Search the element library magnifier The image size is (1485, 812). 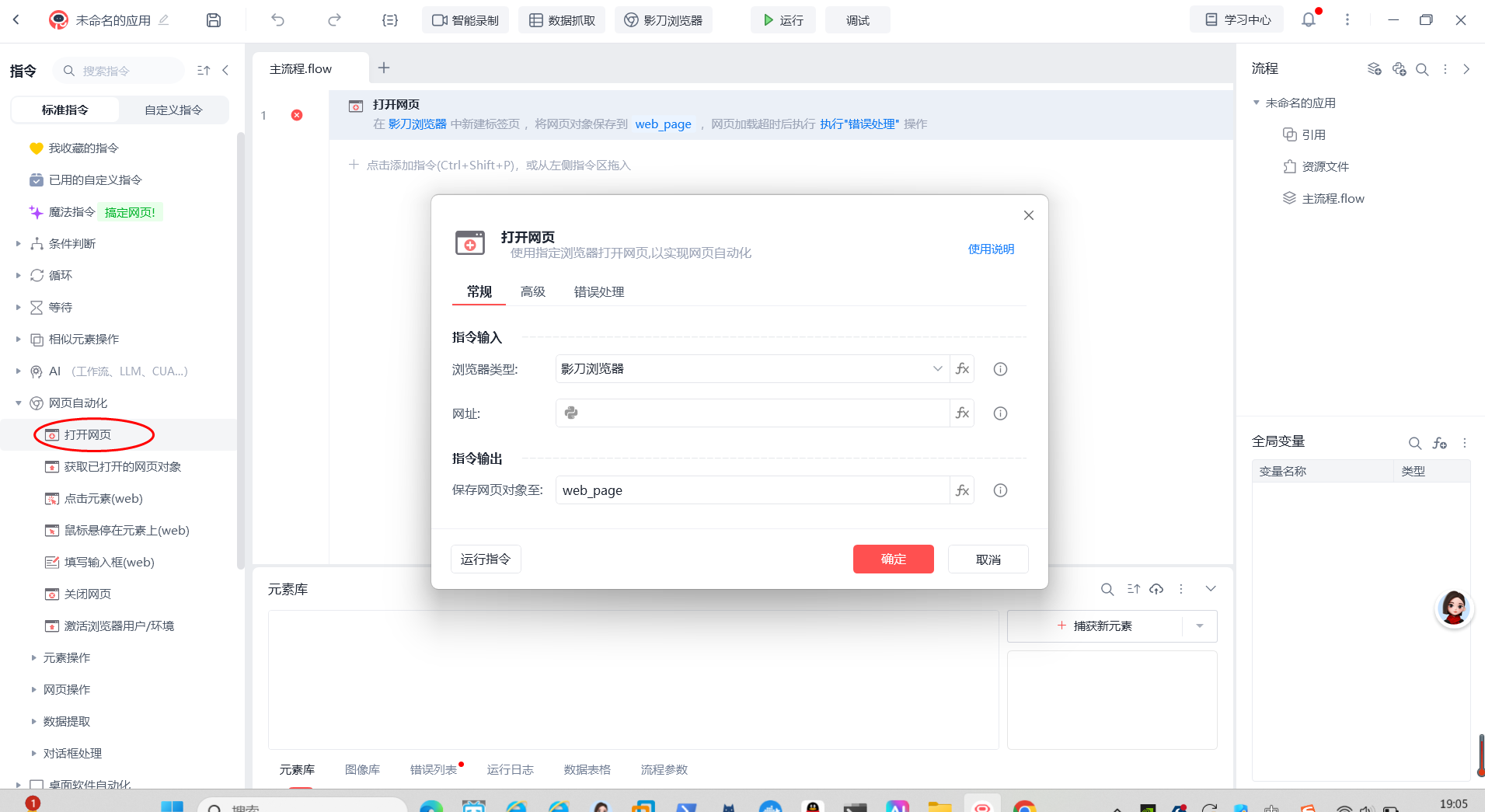(x=1107, y=590)
